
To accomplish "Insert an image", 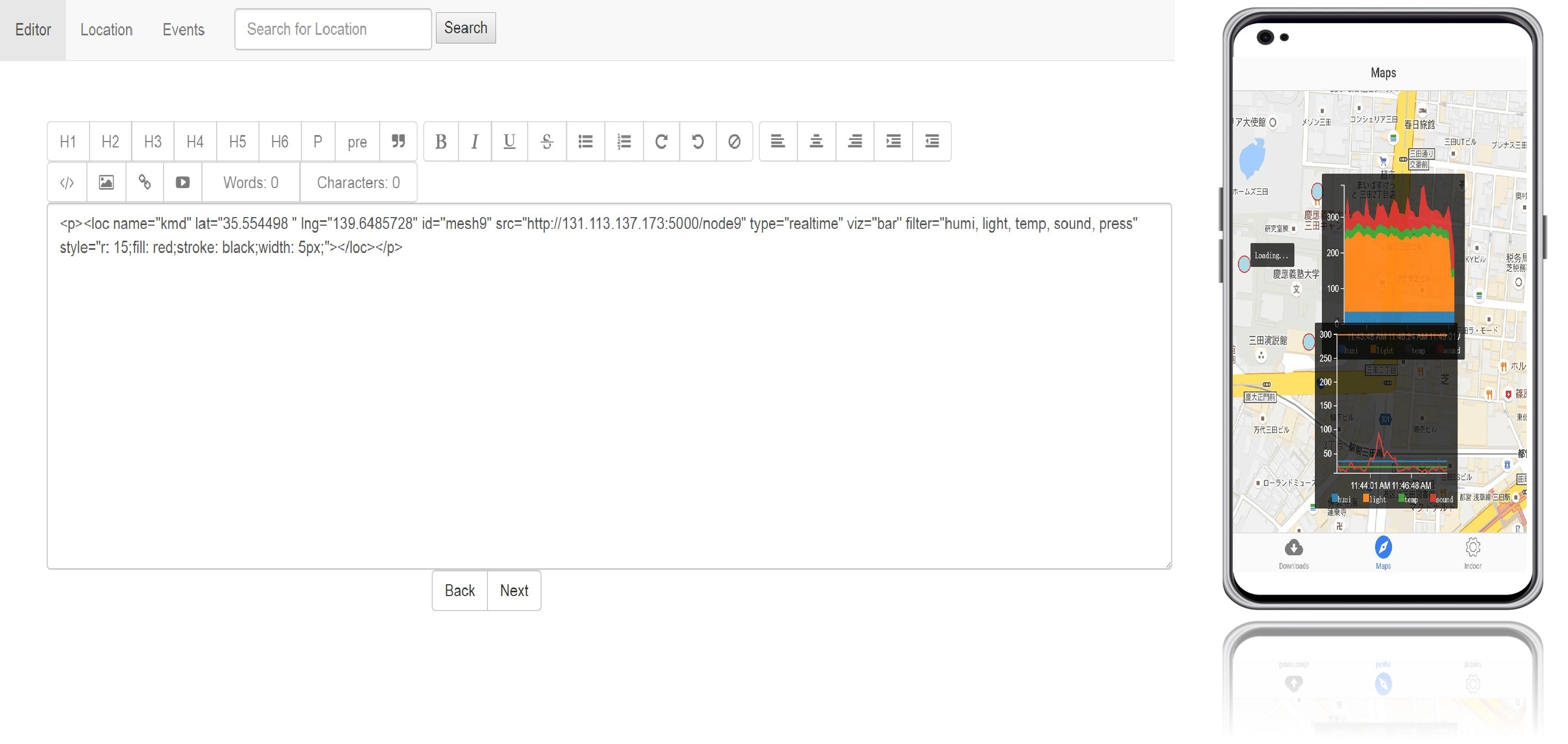I will click(107, 182).
